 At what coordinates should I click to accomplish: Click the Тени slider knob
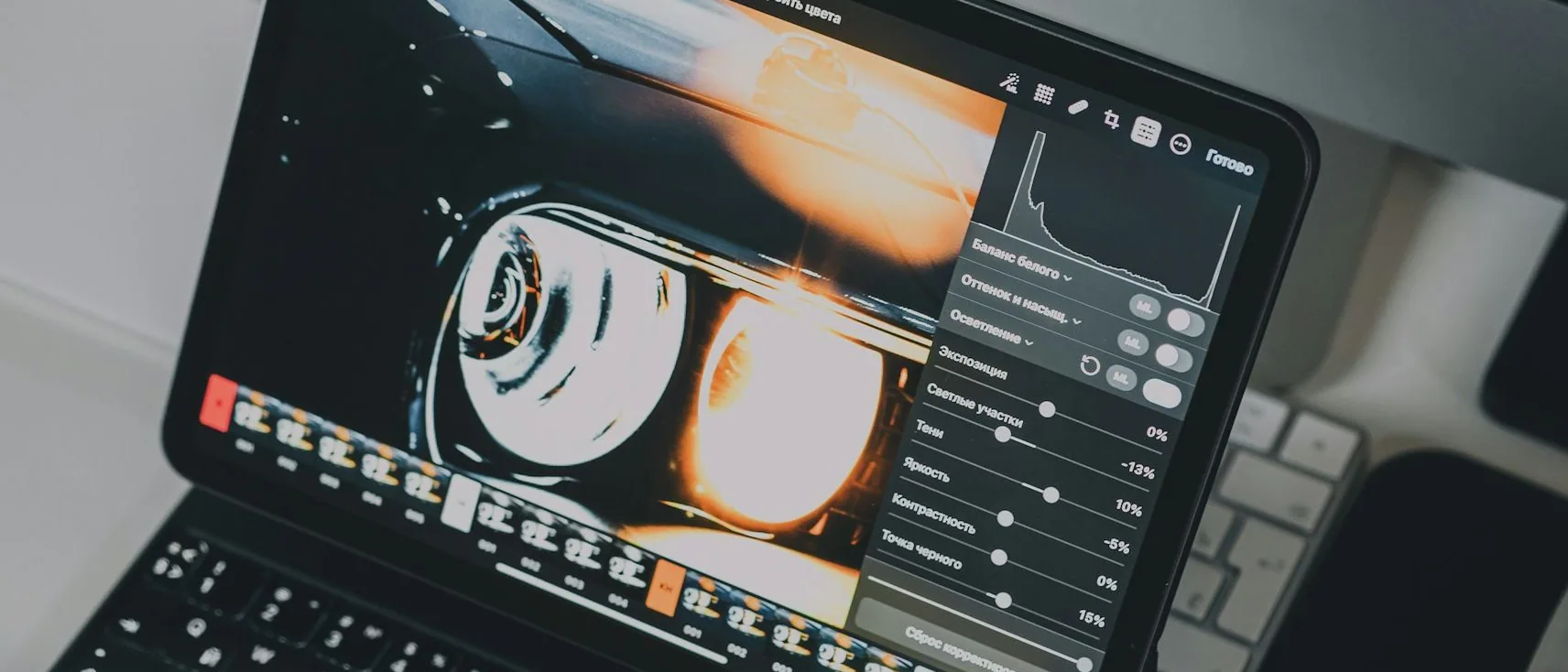(1051, 495)
